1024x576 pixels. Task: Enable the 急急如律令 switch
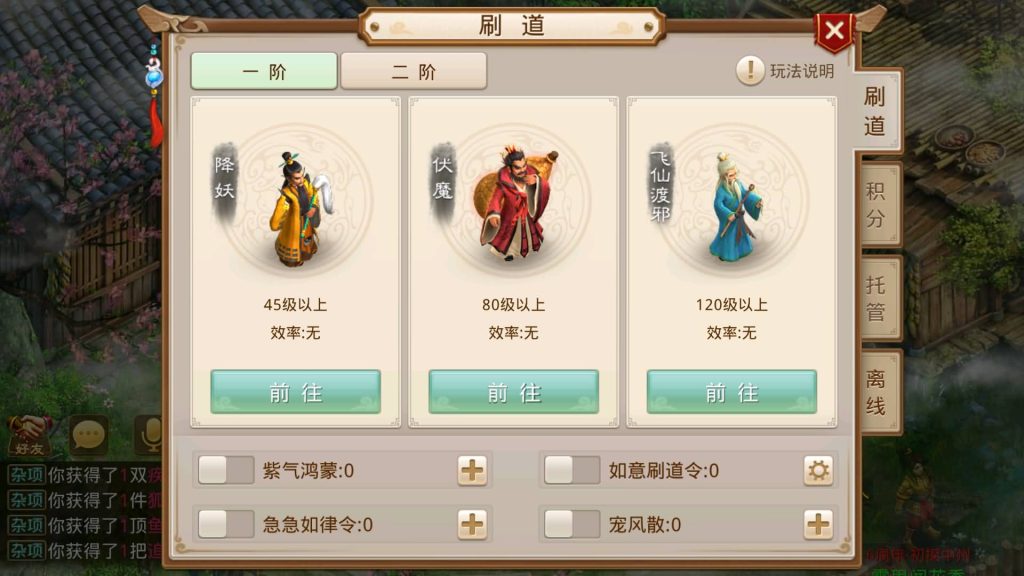click(226, 524)
